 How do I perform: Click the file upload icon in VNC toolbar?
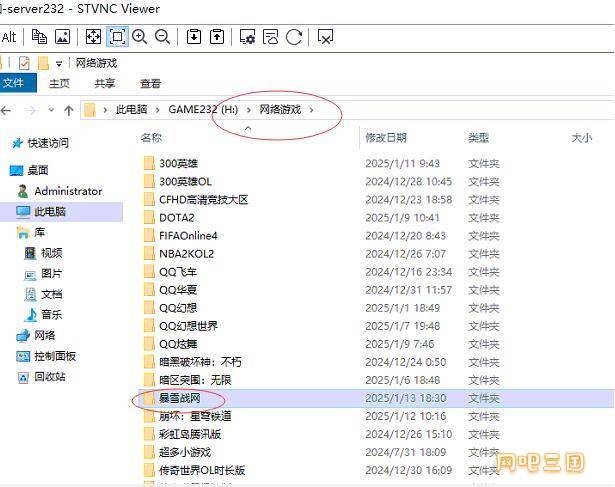pos(217,37)
